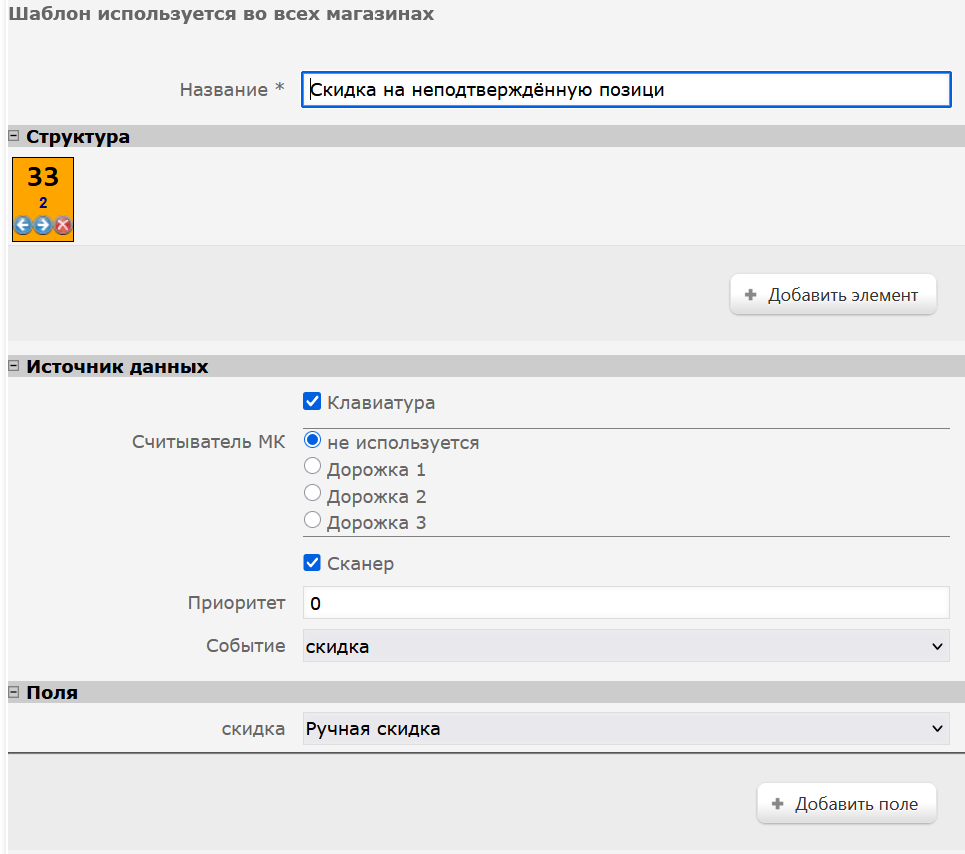Image resolution: width=965 pixels, height=854 pixels.
Task: Move structure element 33 right with the arrow
Action: (x=43, y=225)
